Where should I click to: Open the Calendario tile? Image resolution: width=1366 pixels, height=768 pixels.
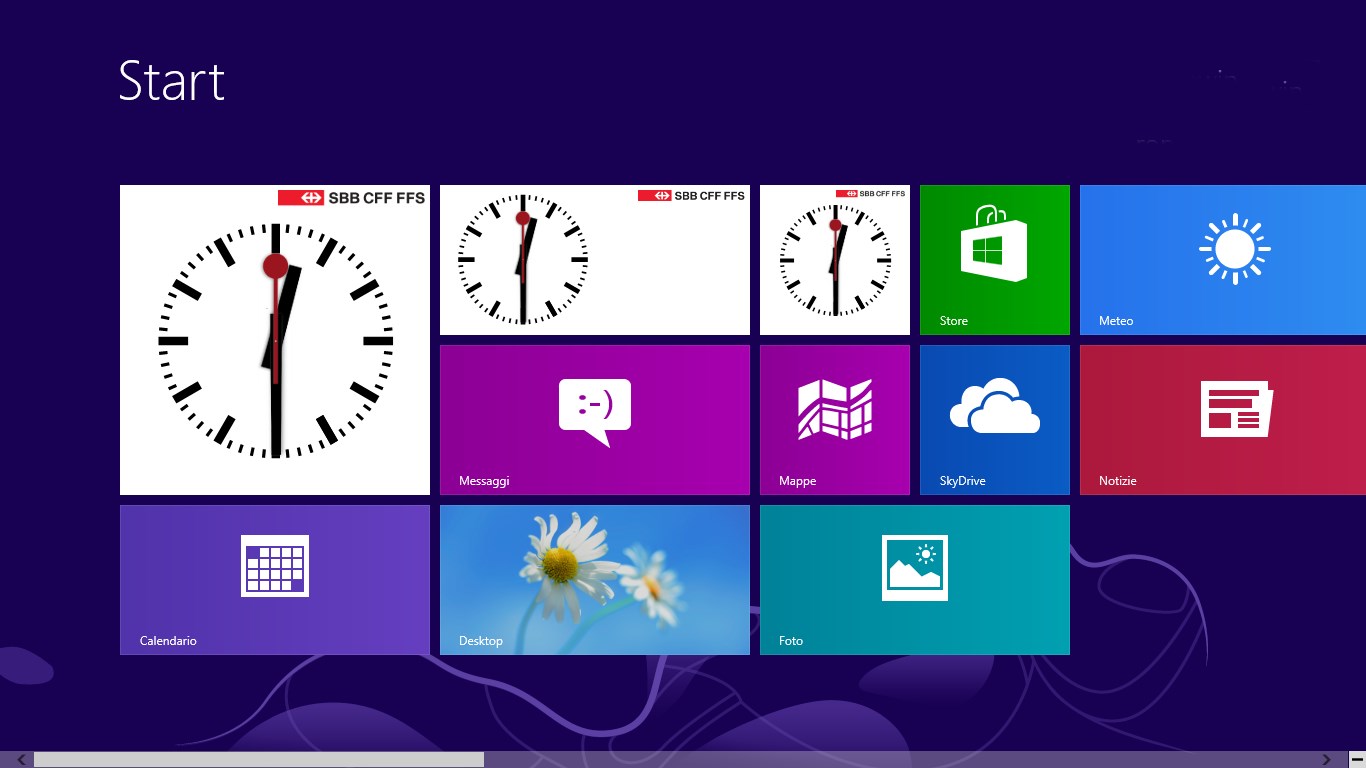point(275,580)
